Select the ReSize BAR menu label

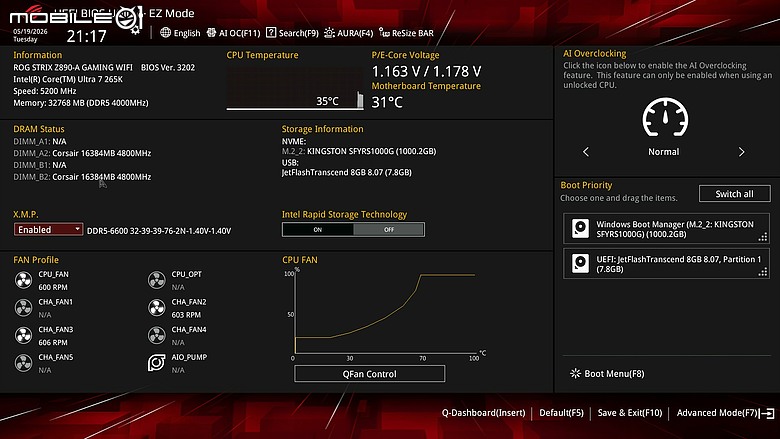point(413,33)
